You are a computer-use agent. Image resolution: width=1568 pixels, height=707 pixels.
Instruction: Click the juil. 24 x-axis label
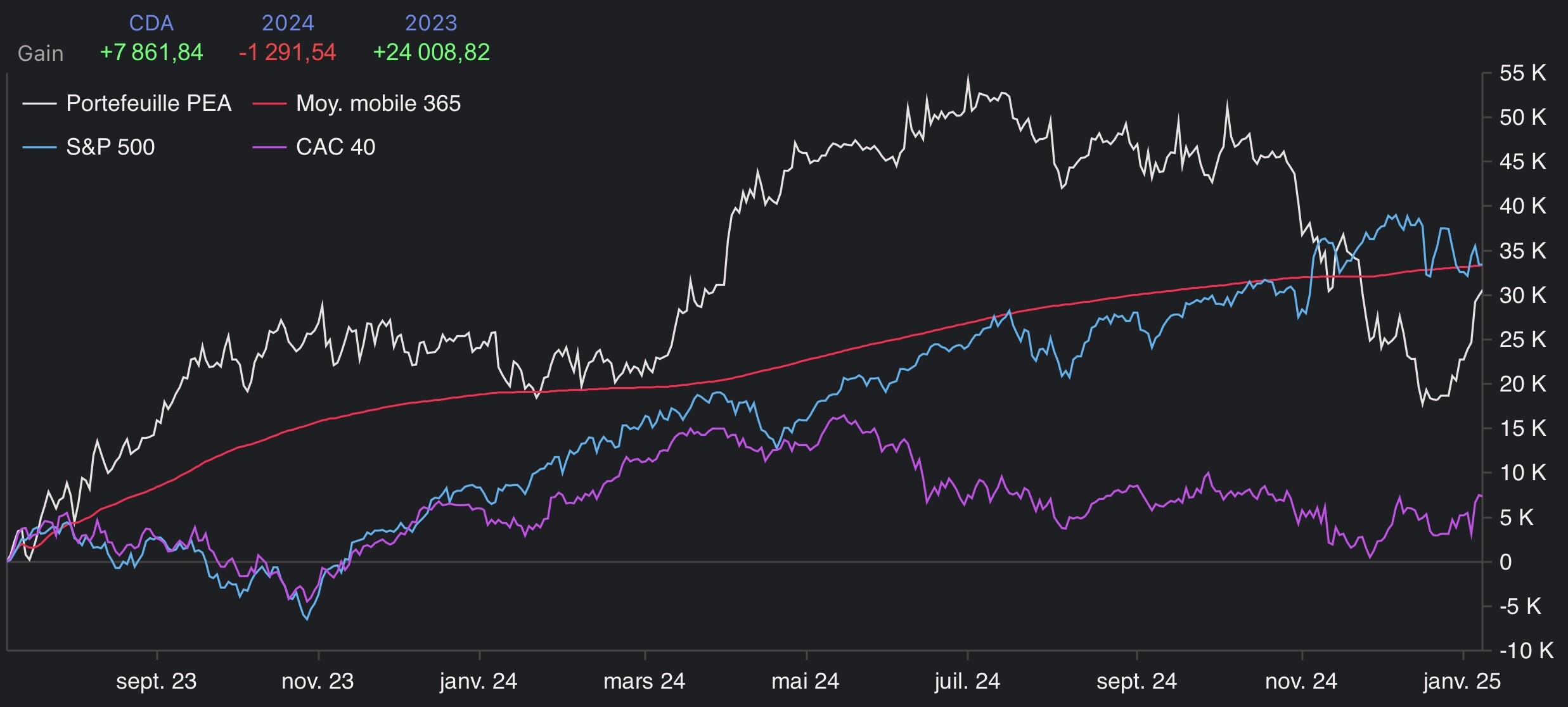[967, 681]
